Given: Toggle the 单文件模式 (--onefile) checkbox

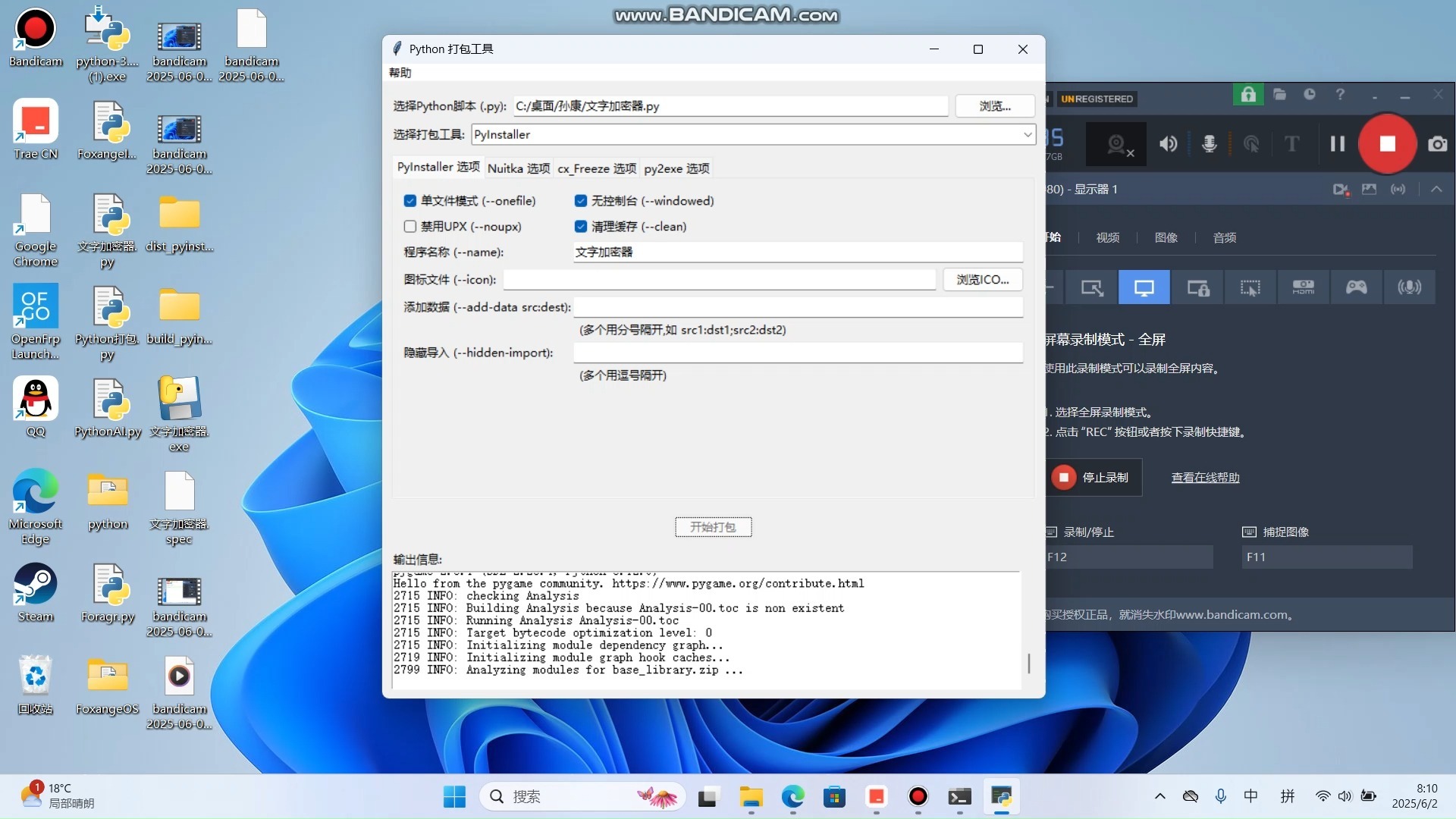Looking at the screenshot, I should (409, 201).
